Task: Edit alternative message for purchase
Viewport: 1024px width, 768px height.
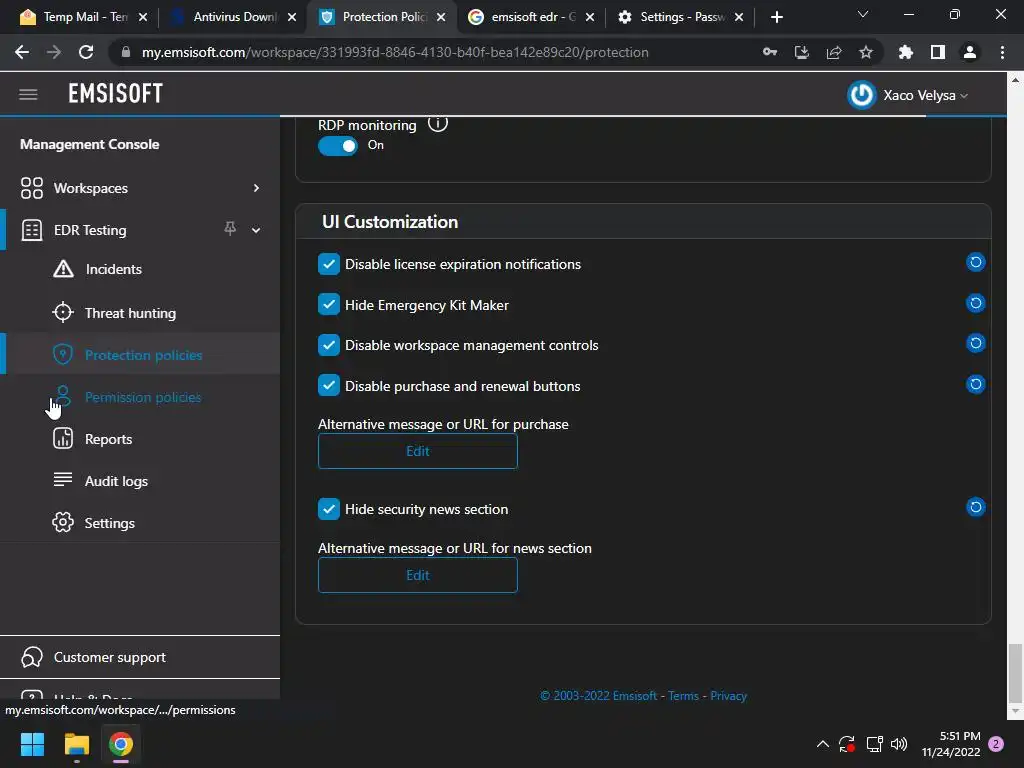Action: (x=417, y=451)
